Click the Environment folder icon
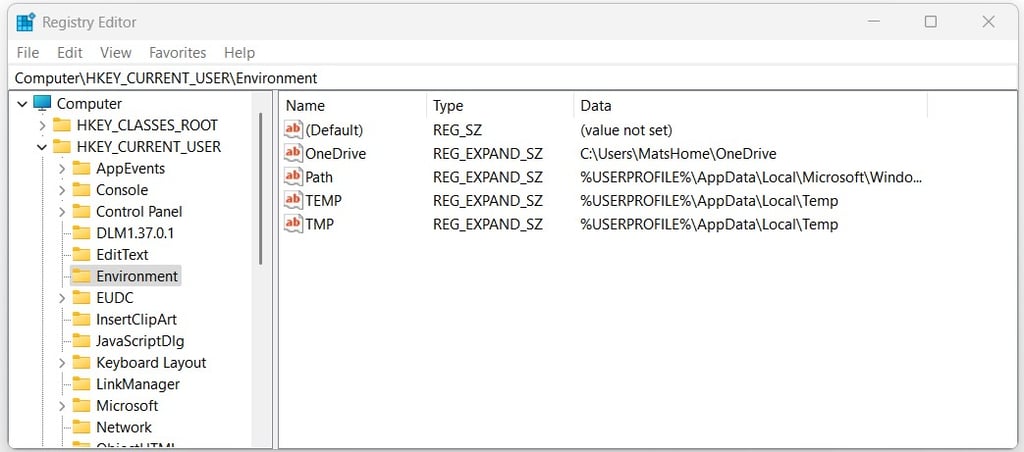 click(x=81, y=276)
